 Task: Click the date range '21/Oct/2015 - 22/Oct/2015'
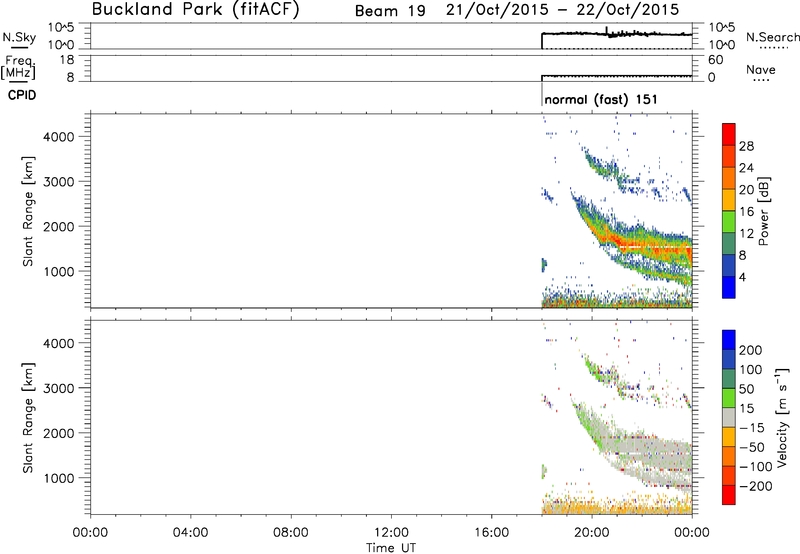[562, 10]
